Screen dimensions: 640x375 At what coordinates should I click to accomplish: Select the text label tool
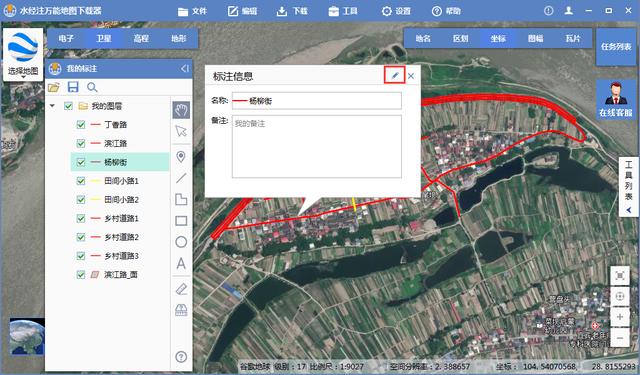(x=181, y=264)
